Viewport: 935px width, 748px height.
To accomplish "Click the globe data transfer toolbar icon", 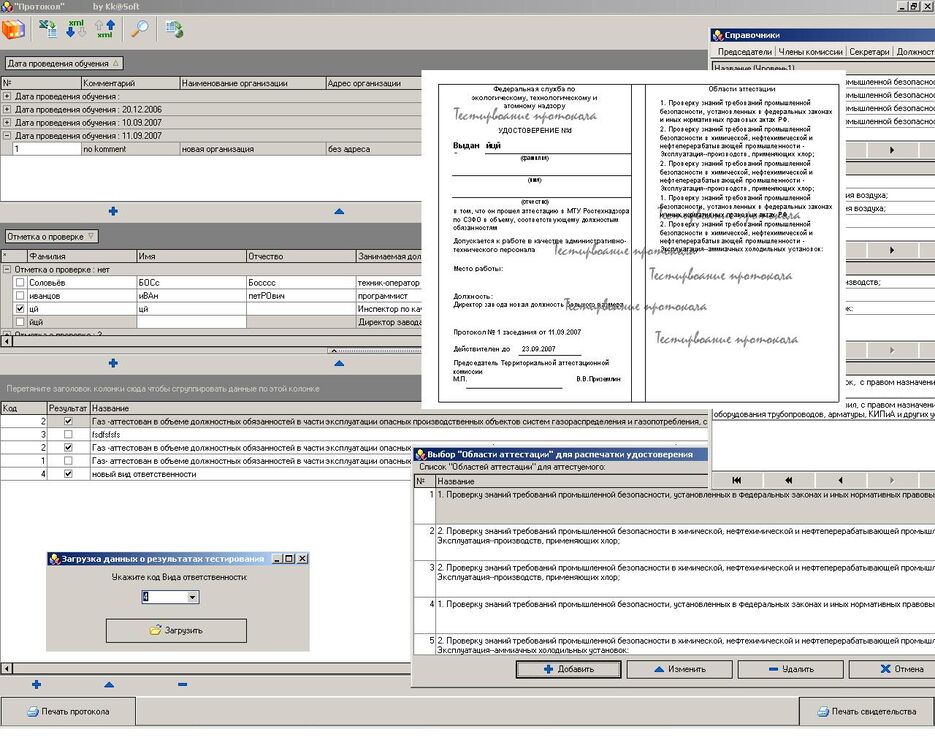I will [174, 29].
